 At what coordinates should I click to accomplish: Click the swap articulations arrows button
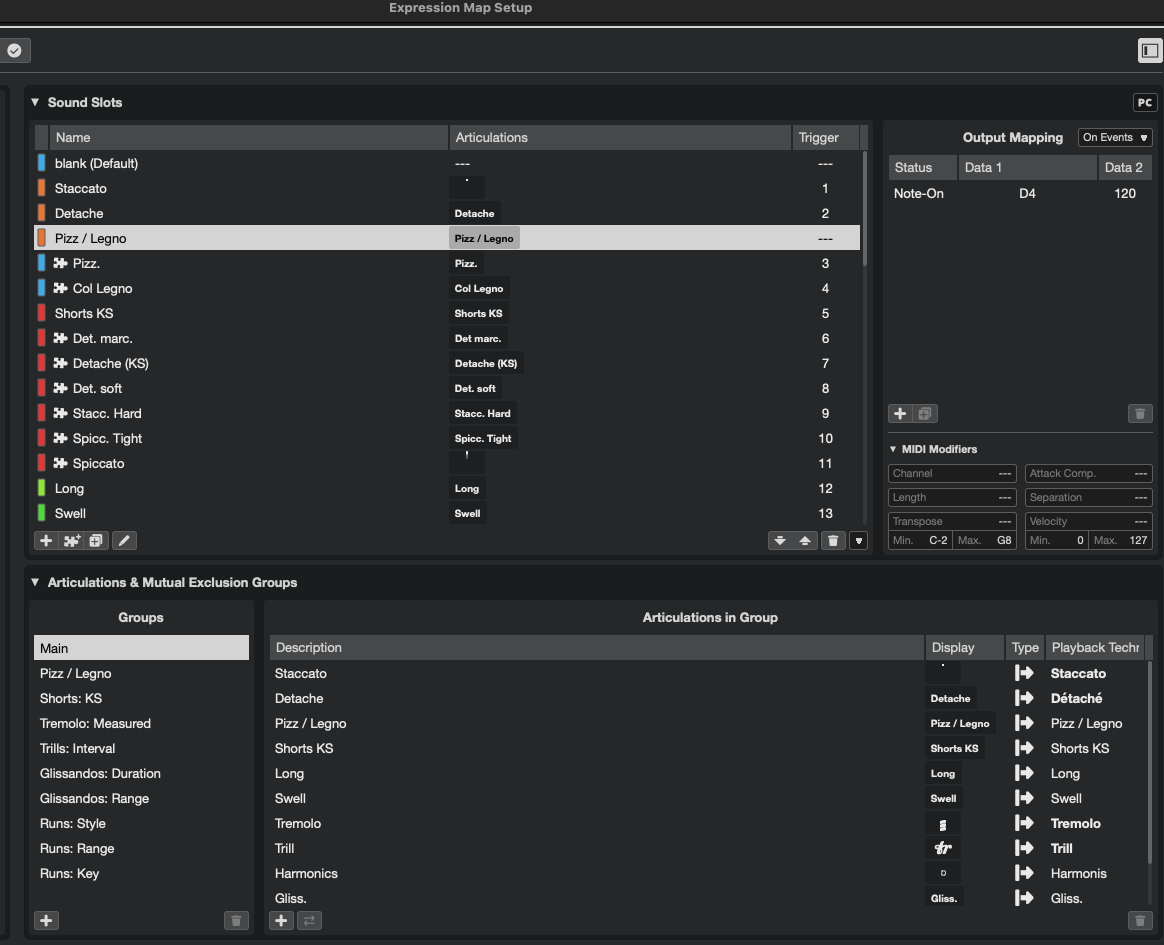(309, 920)
